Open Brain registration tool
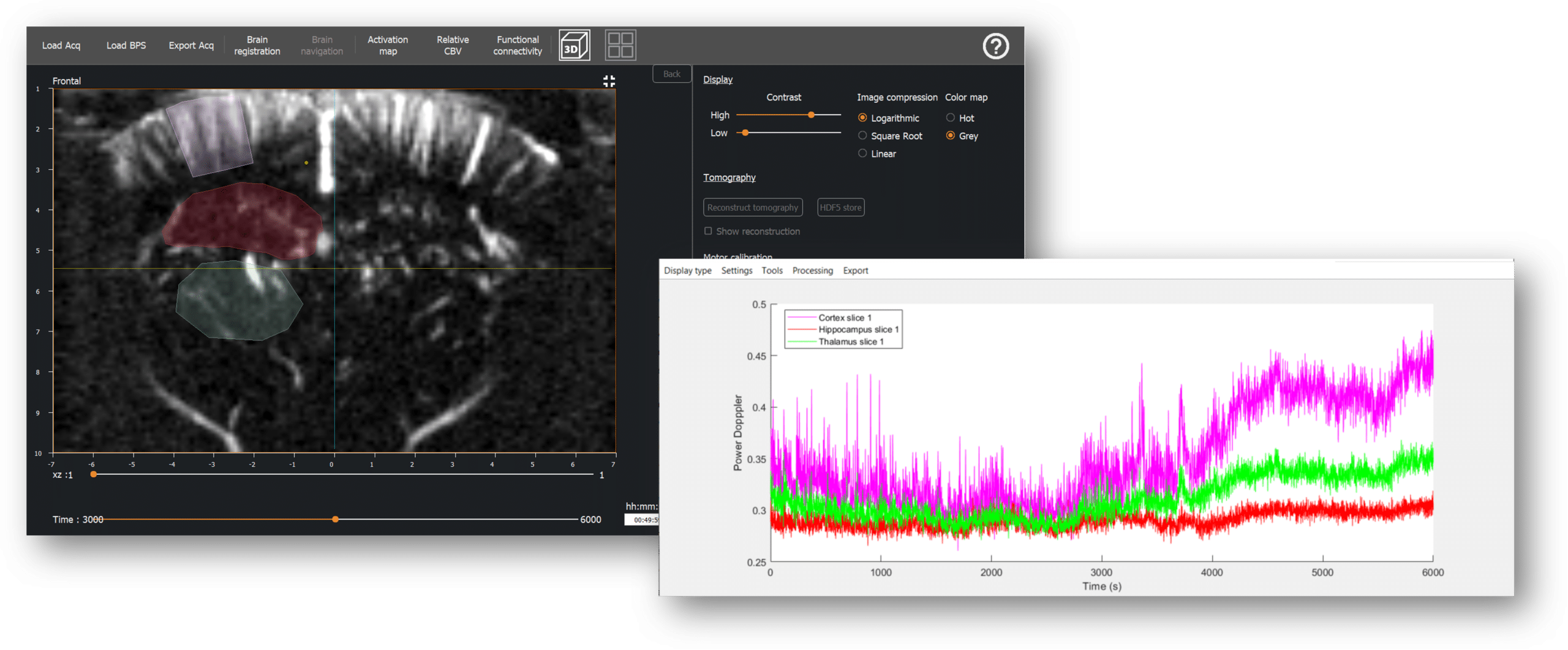 [257, 45]
